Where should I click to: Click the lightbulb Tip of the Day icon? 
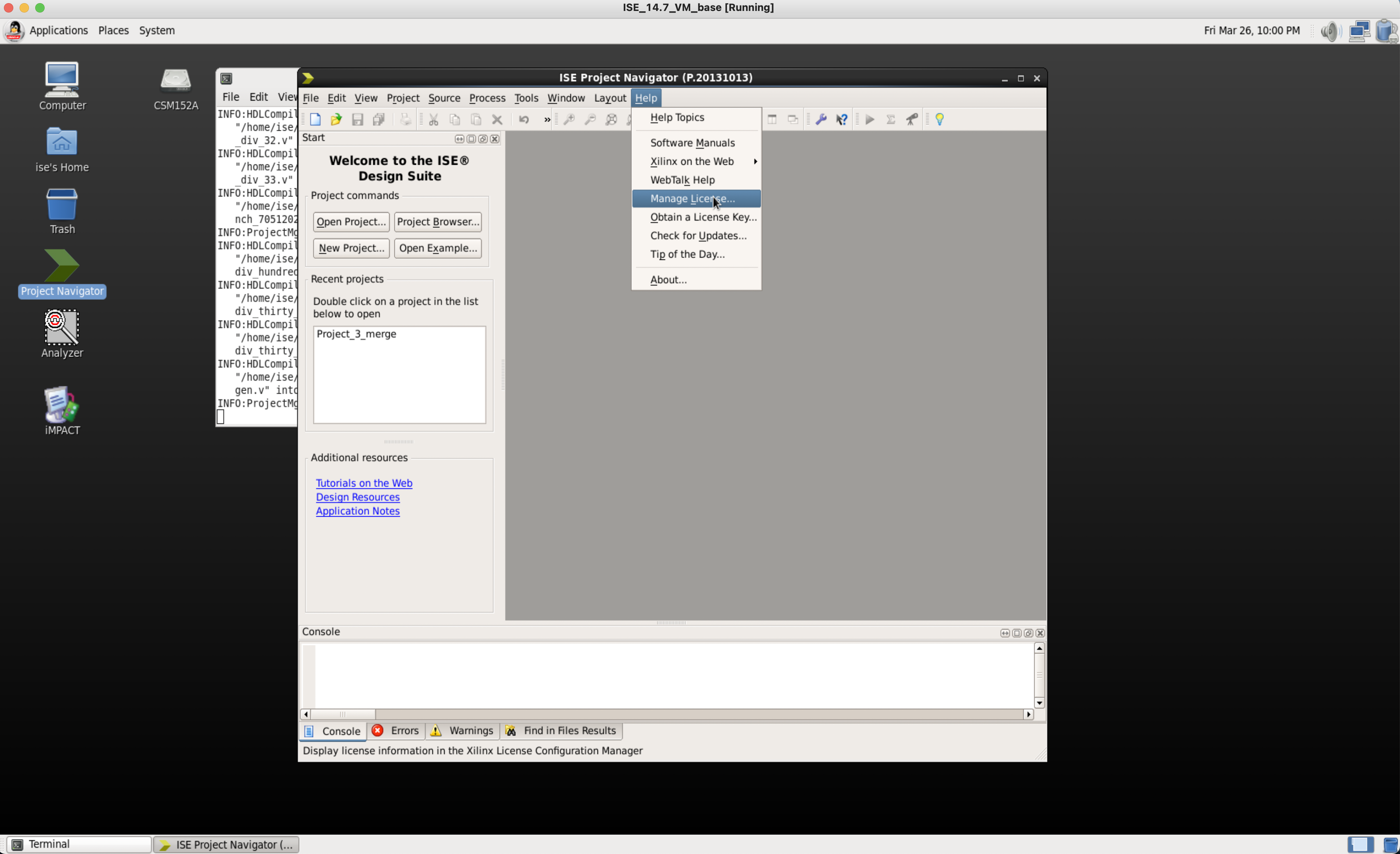pyautogui.click(x=940, y=119)
